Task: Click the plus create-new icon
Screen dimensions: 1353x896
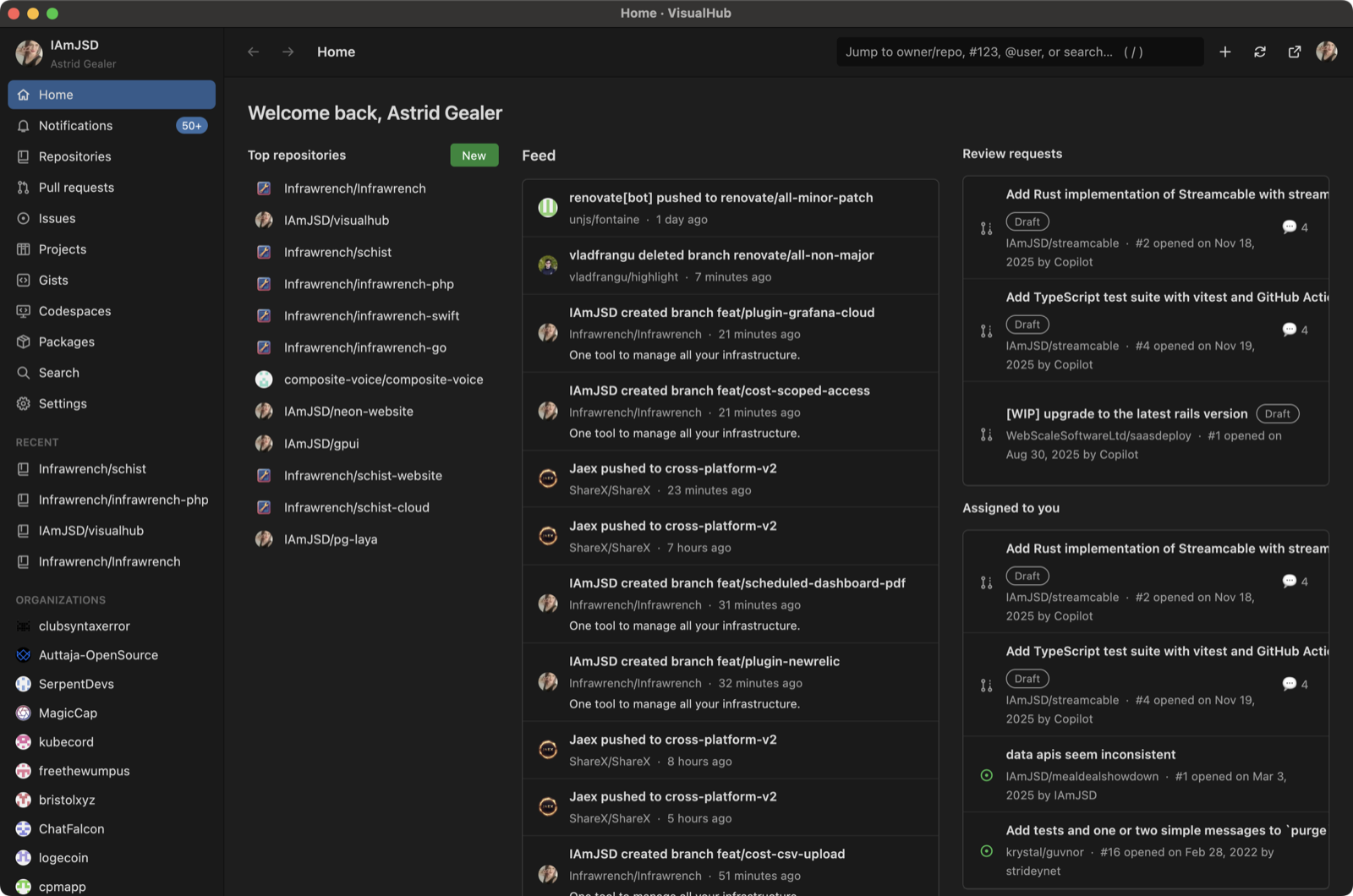Action: pos(1224,52)
